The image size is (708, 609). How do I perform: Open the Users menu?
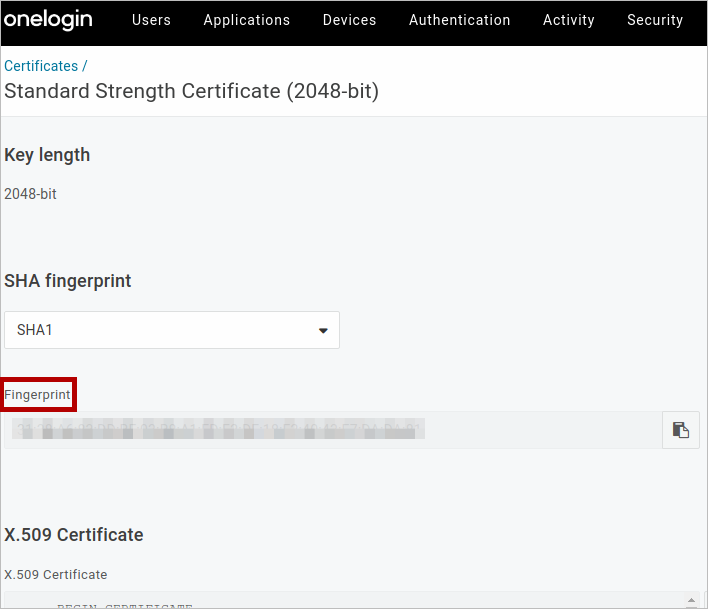151,20
